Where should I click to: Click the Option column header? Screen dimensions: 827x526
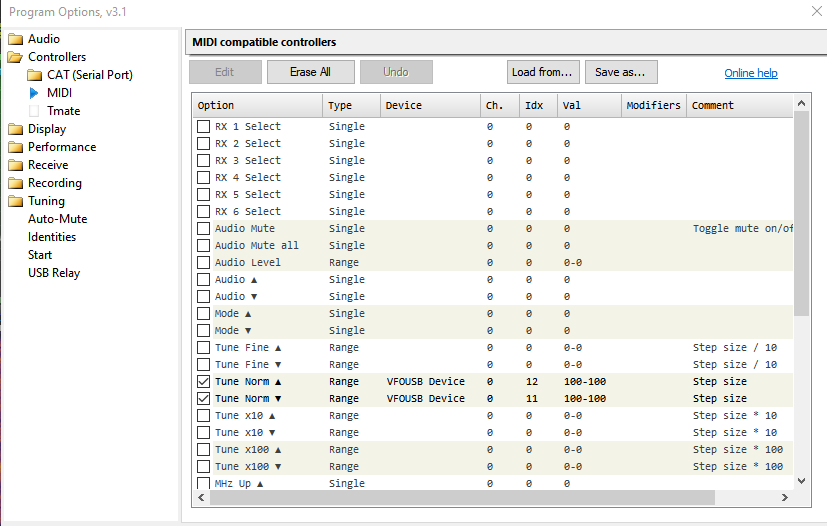(257, 105)
